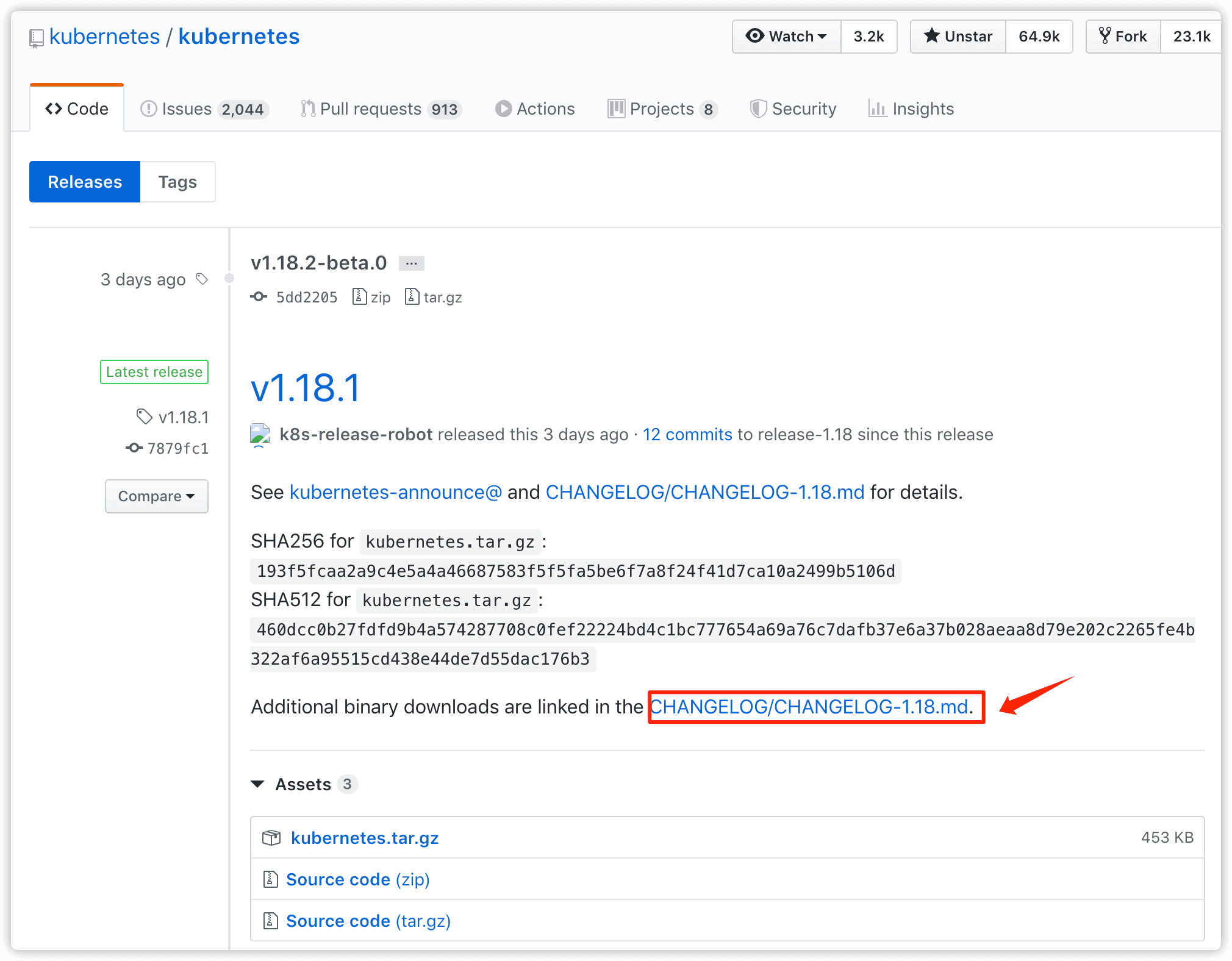Click the star count 64.9k
Viewport: 1232px width, 961px height.
pos(1039,37)
